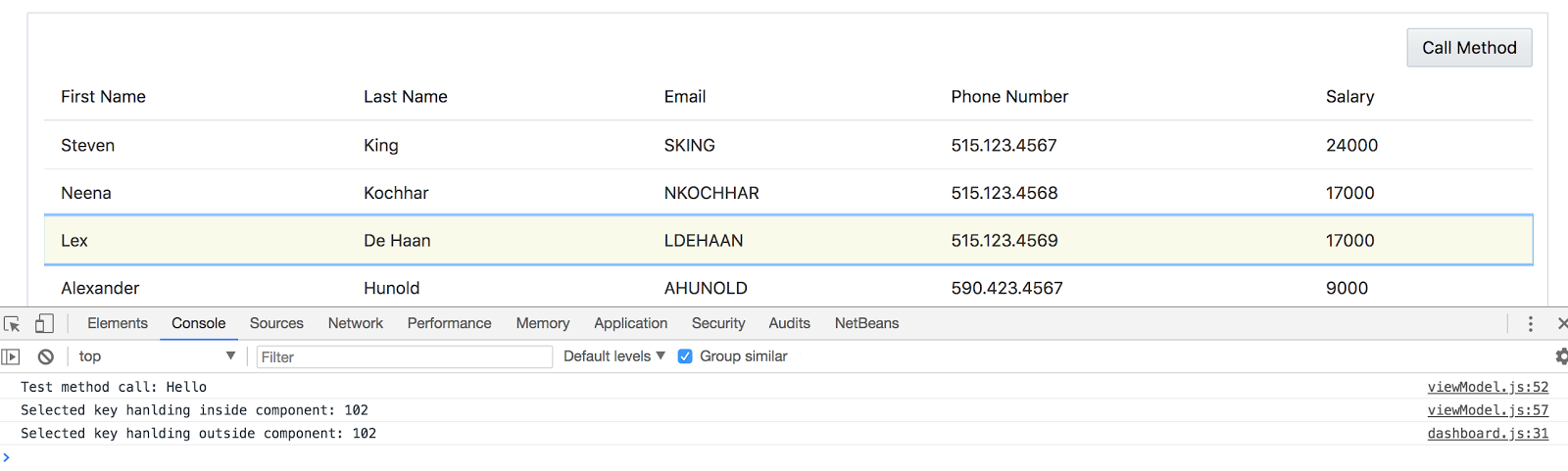The image size is (1568, 471).
Task: Switch to the Elements tab
Action: [117, 323]
